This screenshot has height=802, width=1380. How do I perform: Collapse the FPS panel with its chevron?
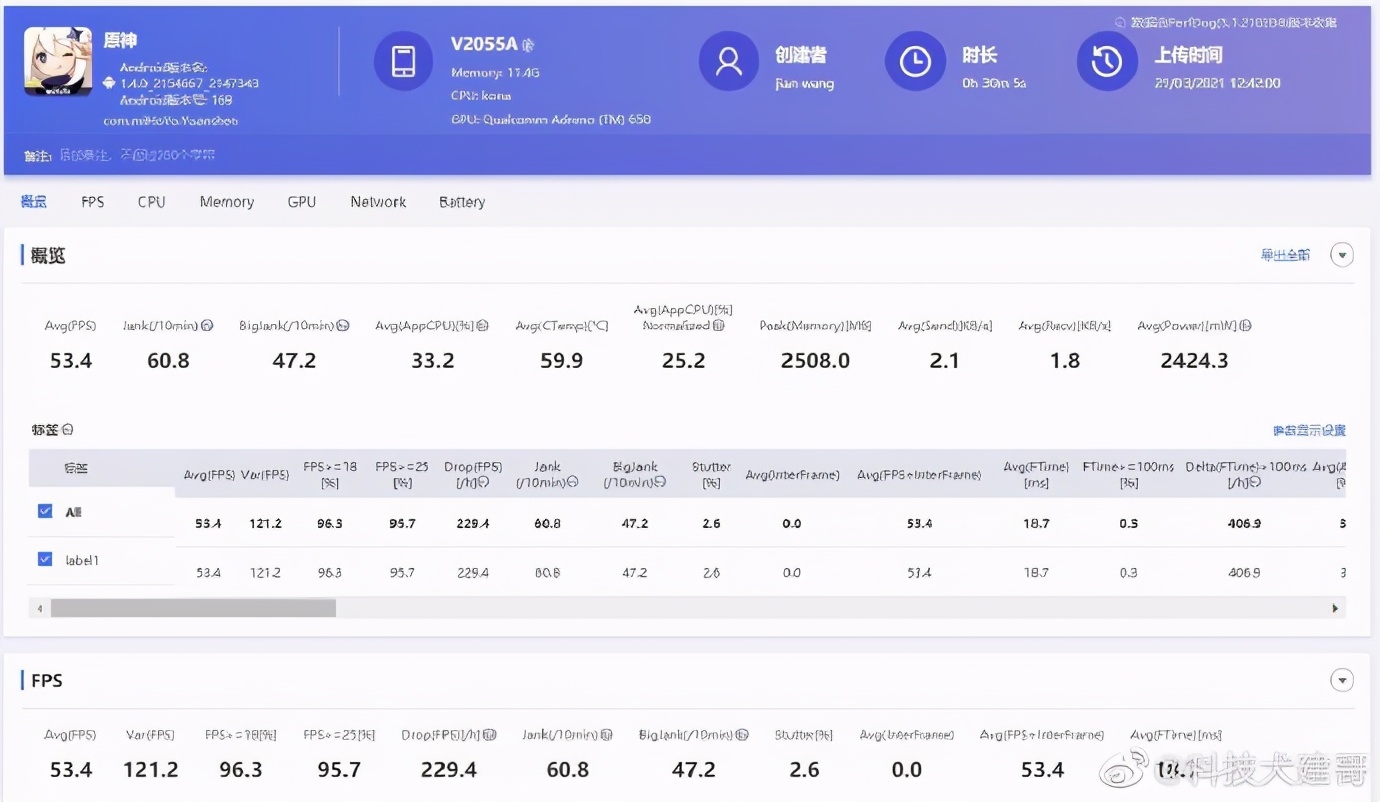point(1342,679)
